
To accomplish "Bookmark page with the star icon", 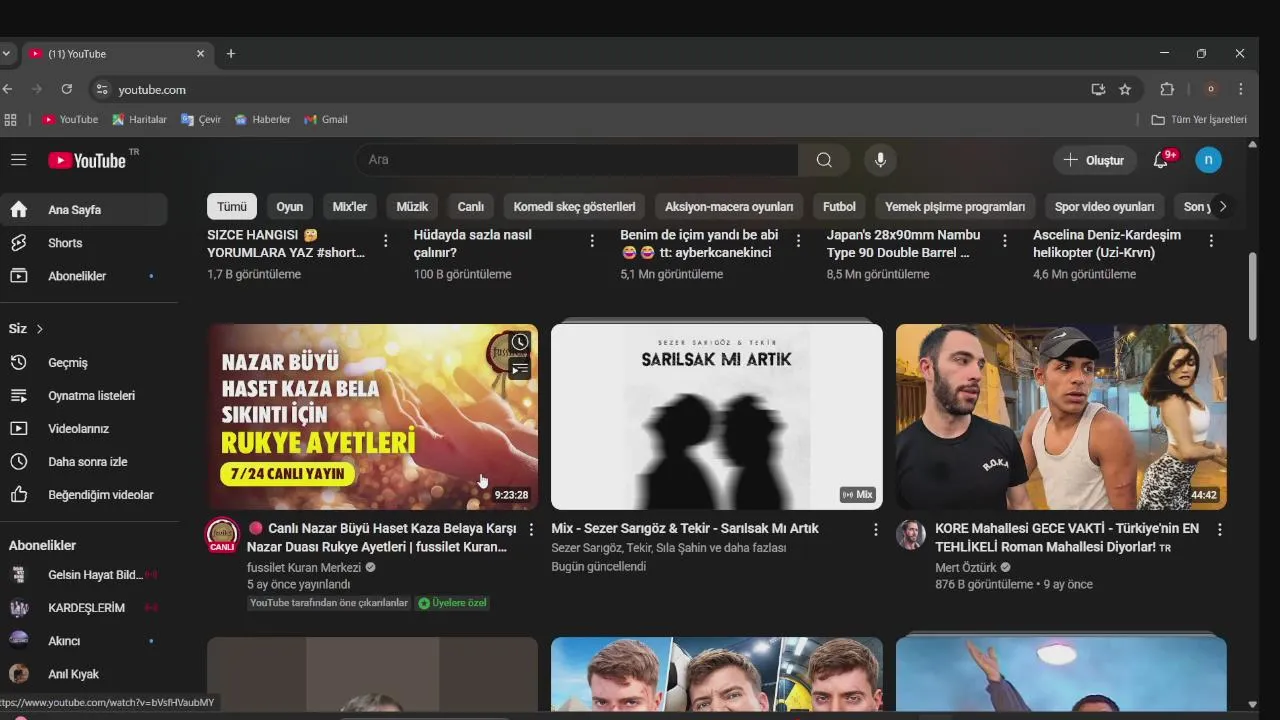I will (x=1125, y=89).
